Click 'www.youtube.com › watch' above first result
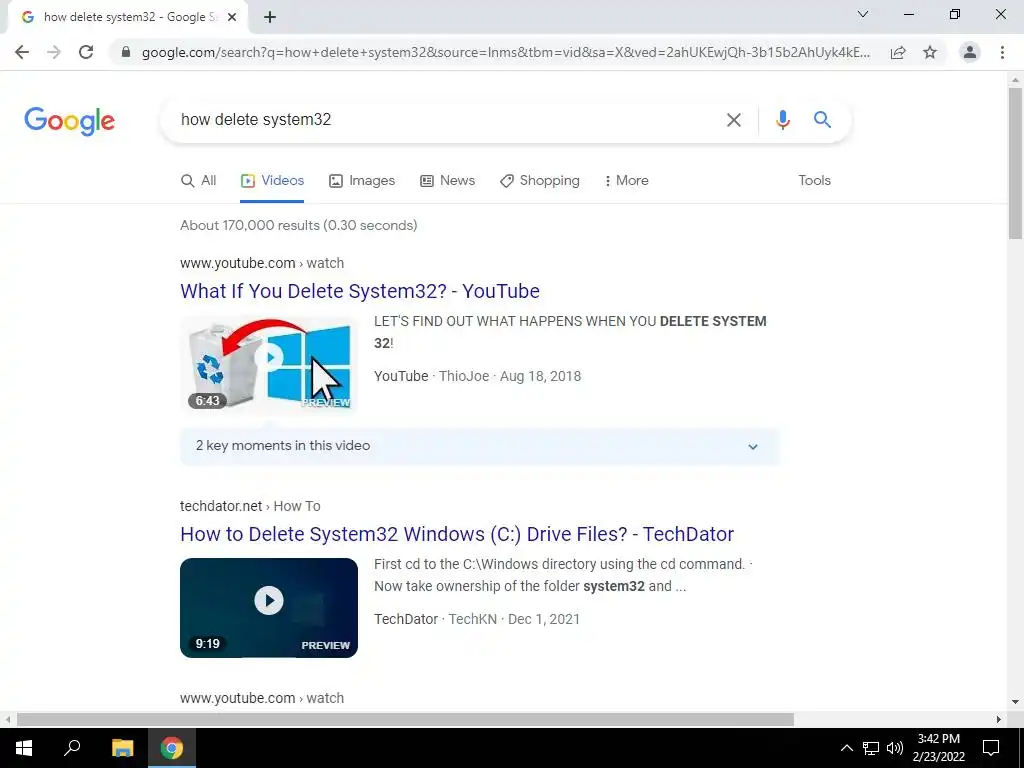The height and width of the screenshot is (768, 1024). [262, 263]
